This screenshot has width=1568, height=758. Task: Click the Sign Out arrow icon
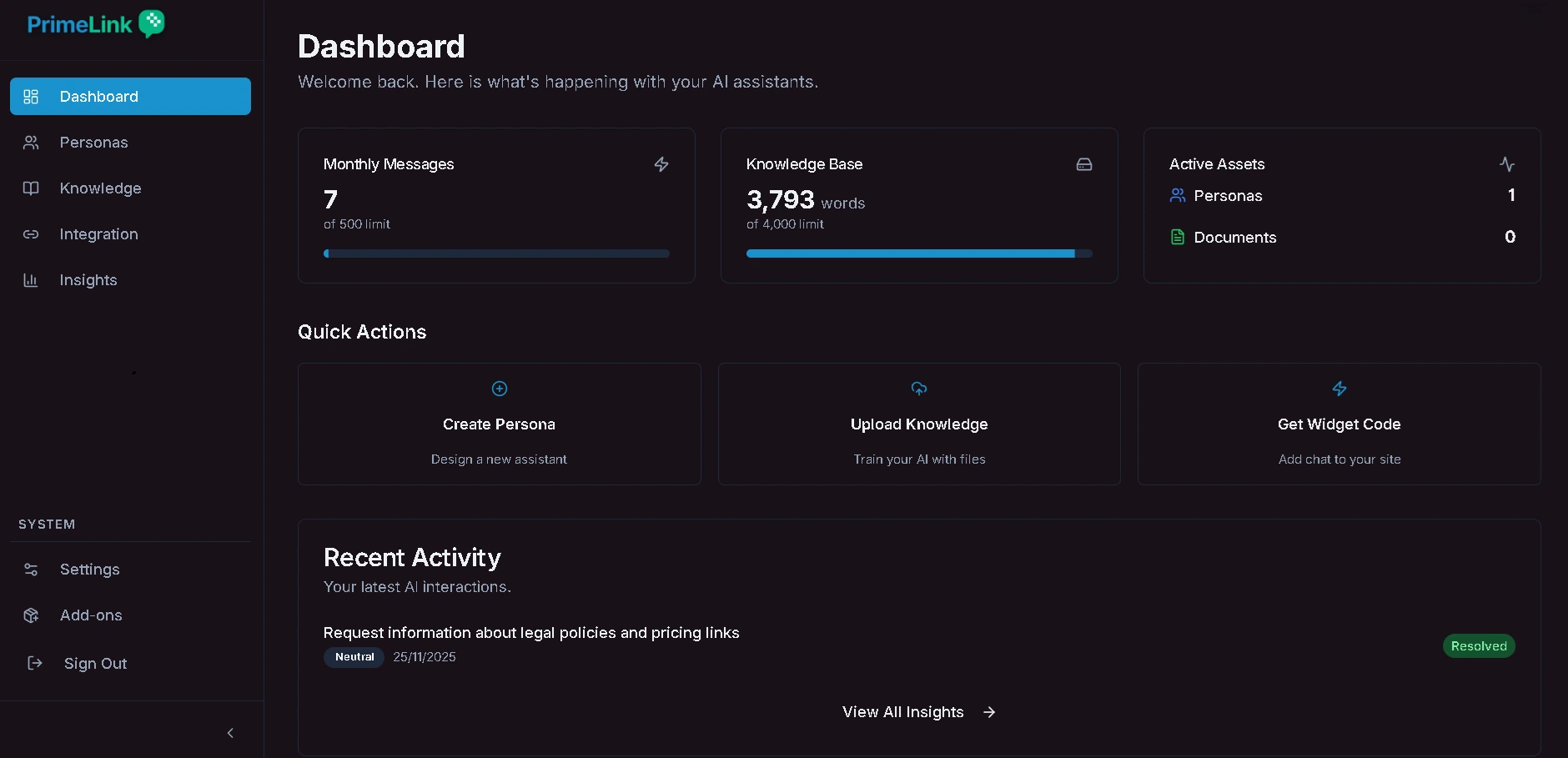[34, 663]
